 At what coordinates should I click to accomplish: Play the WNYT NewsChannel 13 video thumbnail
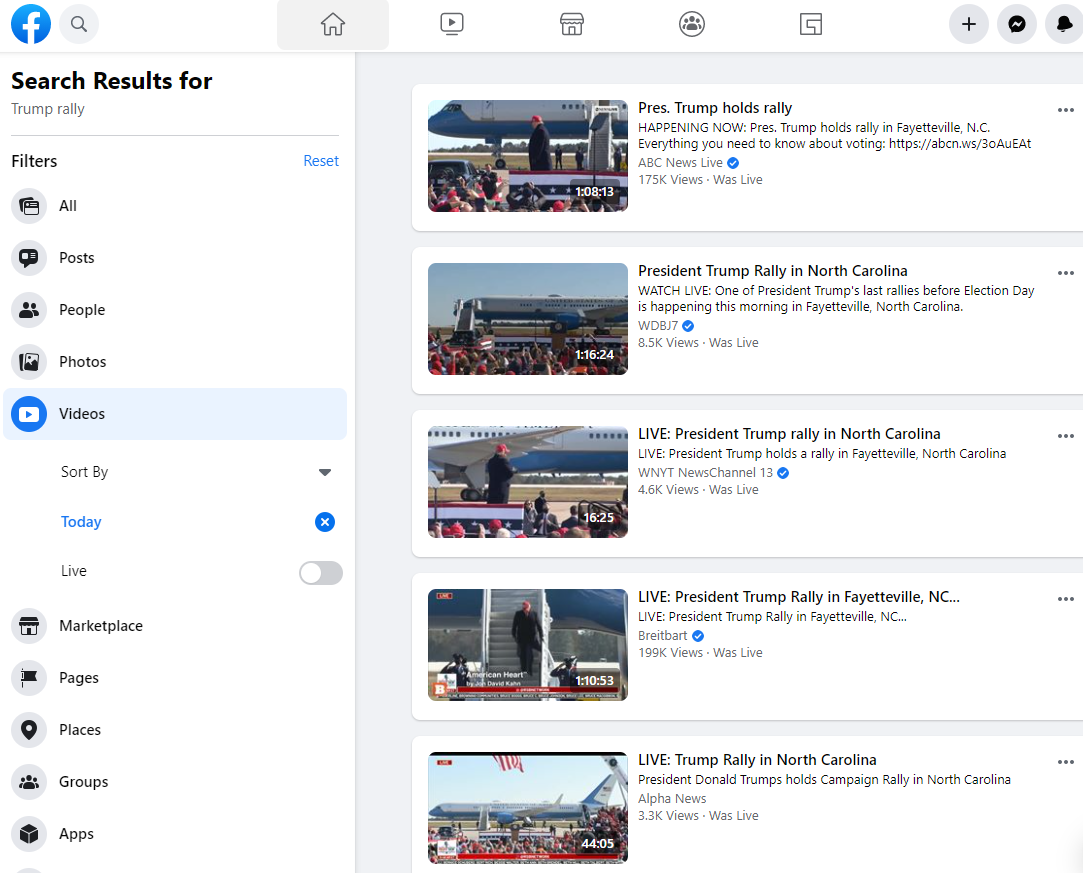(528, 481)
